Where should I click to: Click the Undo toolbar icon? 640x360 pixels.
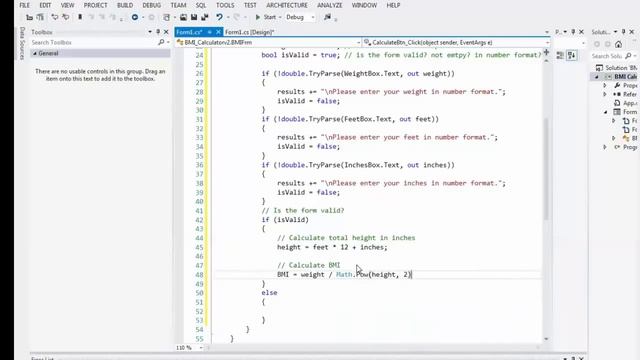tap(219, 17)
